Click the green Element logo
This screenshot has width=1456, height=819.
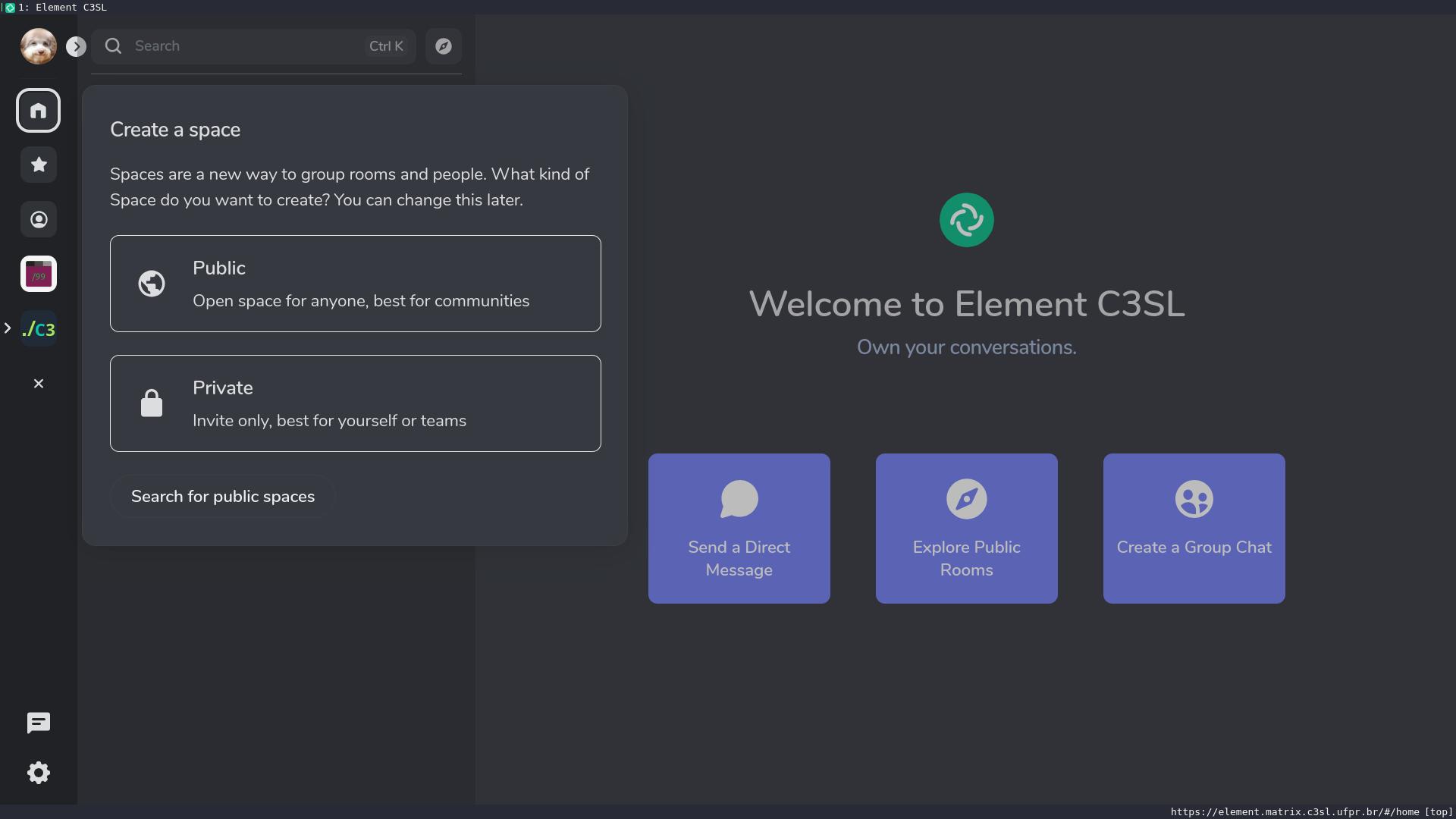tap(966, 220)
